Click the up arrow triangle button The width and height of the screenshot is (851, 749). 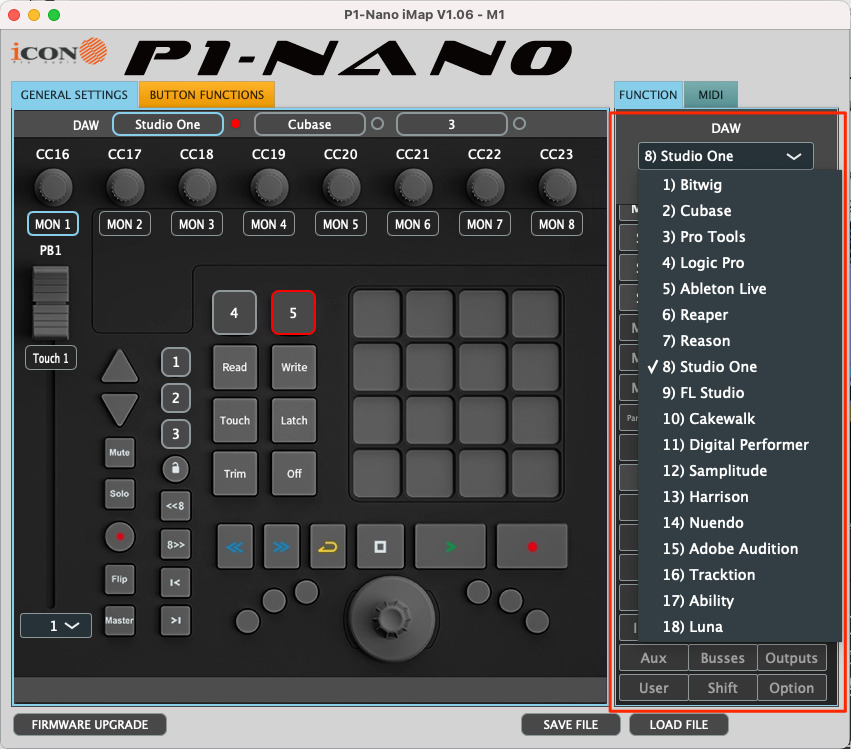coord(119,366)
